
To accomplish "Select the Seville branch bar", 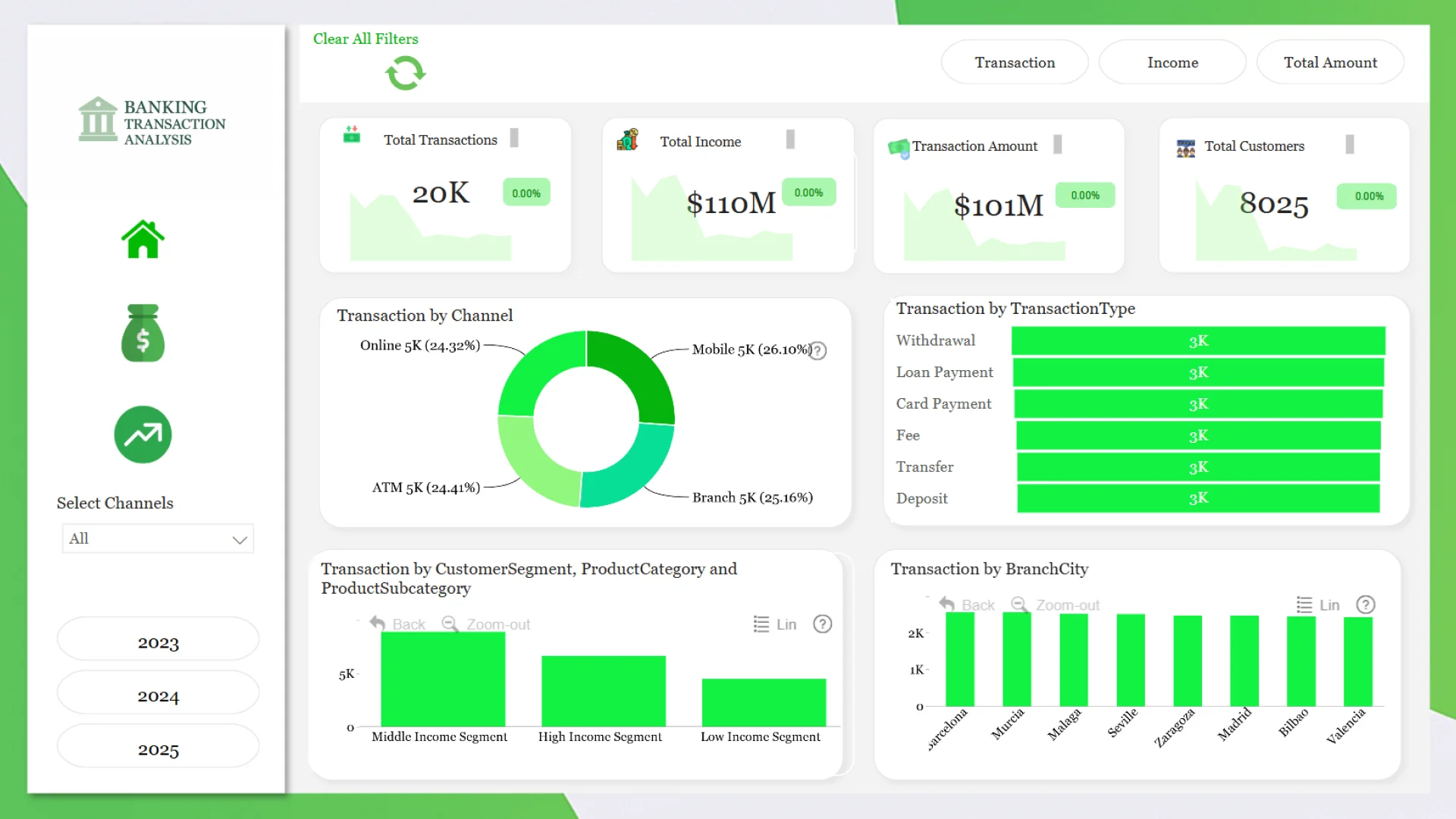I will coord(1131,660).
